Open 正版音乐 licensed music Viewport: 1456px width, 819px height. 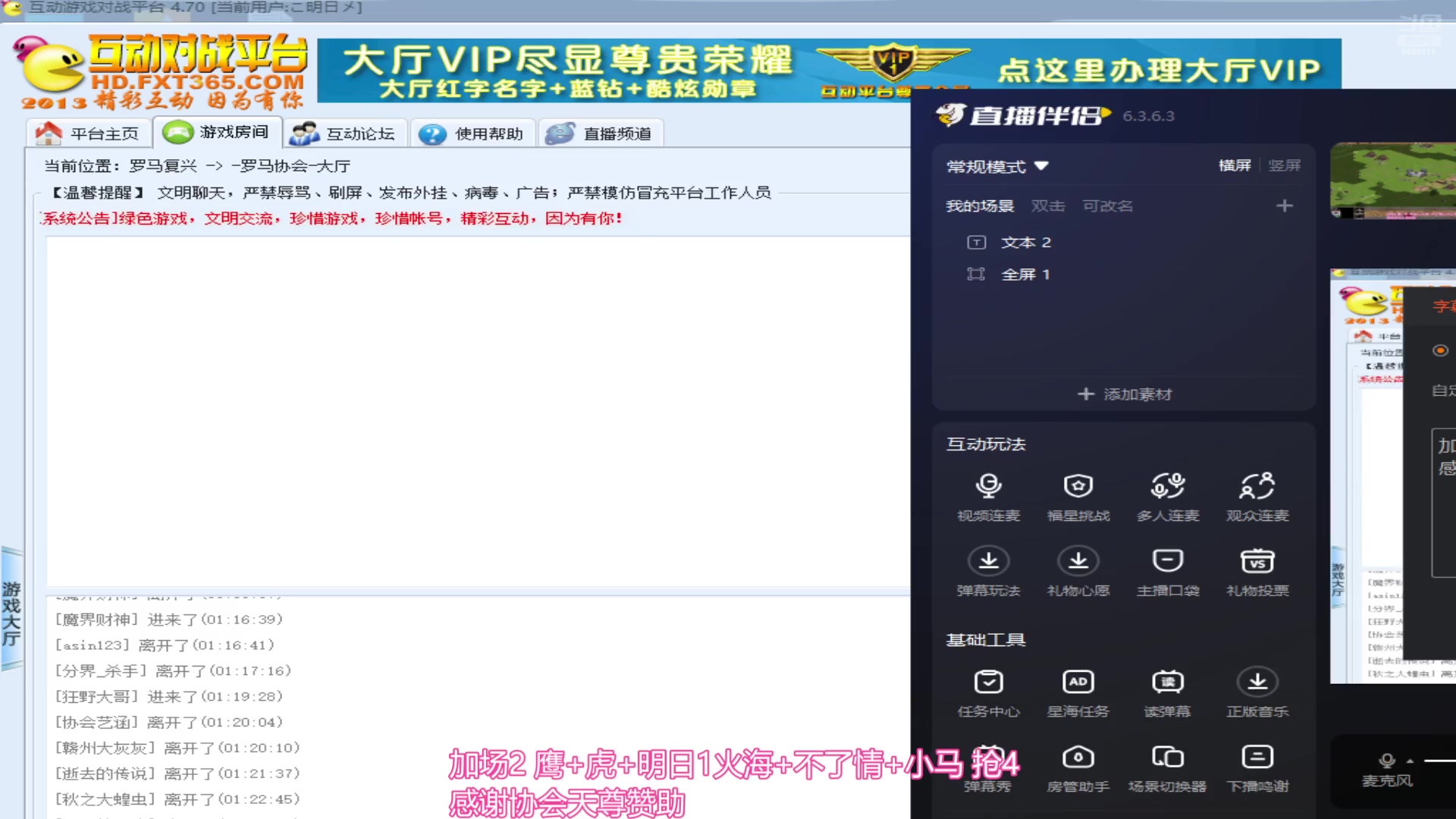point(1257,693)
